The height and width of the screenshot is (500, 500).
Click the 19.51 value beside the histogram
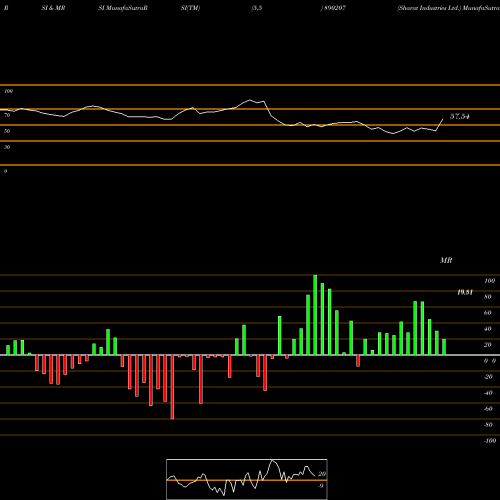tap(465, 292)
